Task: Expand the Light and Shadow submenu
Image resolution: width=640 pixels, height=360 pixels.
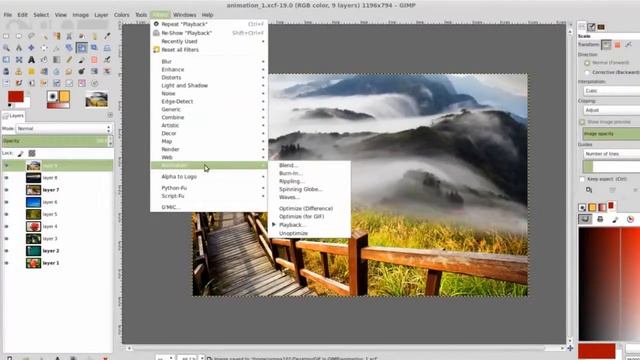Action: [x=209, y=85]
